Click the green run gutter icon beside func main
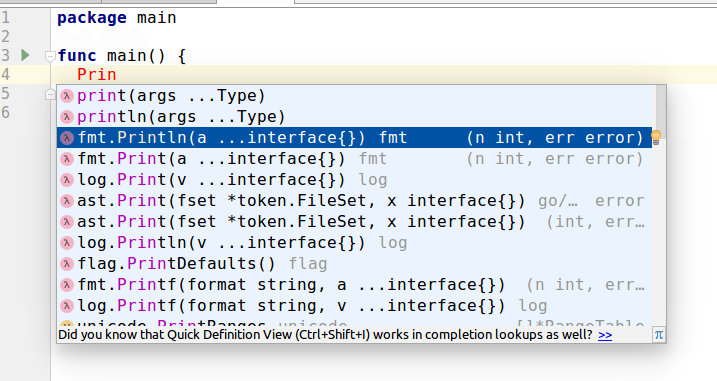717x381 pixels. click(26, 55)
